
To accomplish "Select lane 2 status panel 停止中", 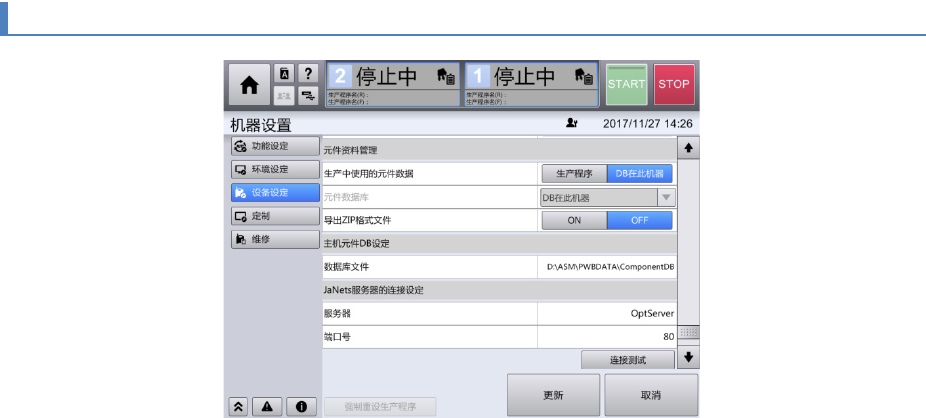I will pyautogui.click(x=393, y=85).
